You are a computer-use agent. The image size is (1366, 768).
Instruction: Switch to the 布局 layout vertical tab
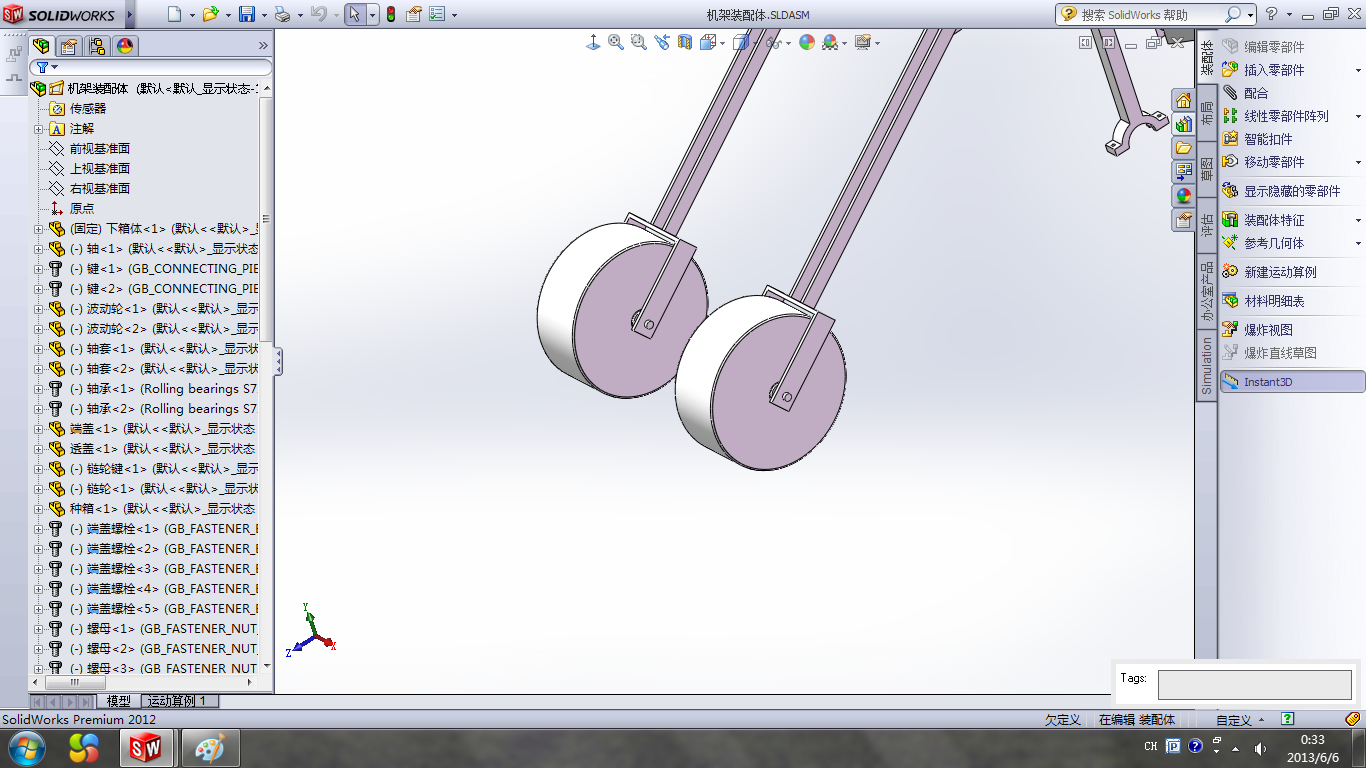[1207, 112]
